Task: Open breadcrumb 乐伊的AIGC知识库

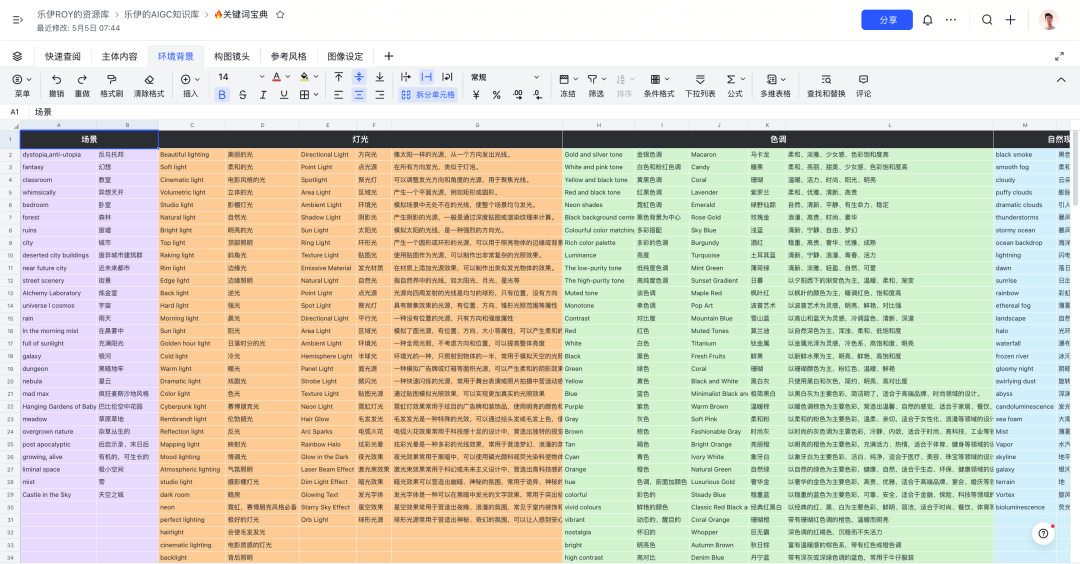Action: click(162, 14)
